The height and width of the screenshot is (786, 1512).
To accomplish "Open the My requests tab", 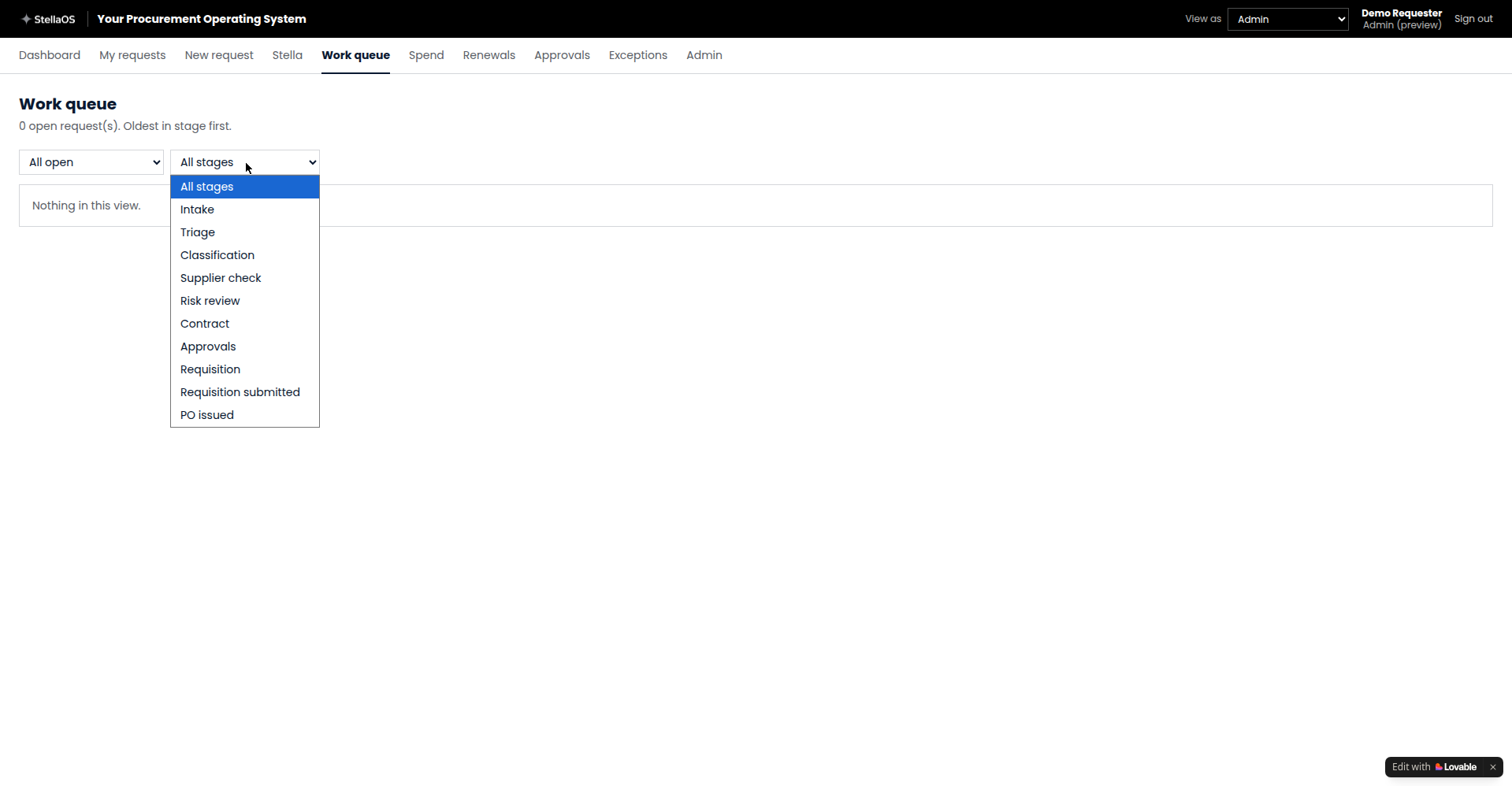I will [132, 55].
